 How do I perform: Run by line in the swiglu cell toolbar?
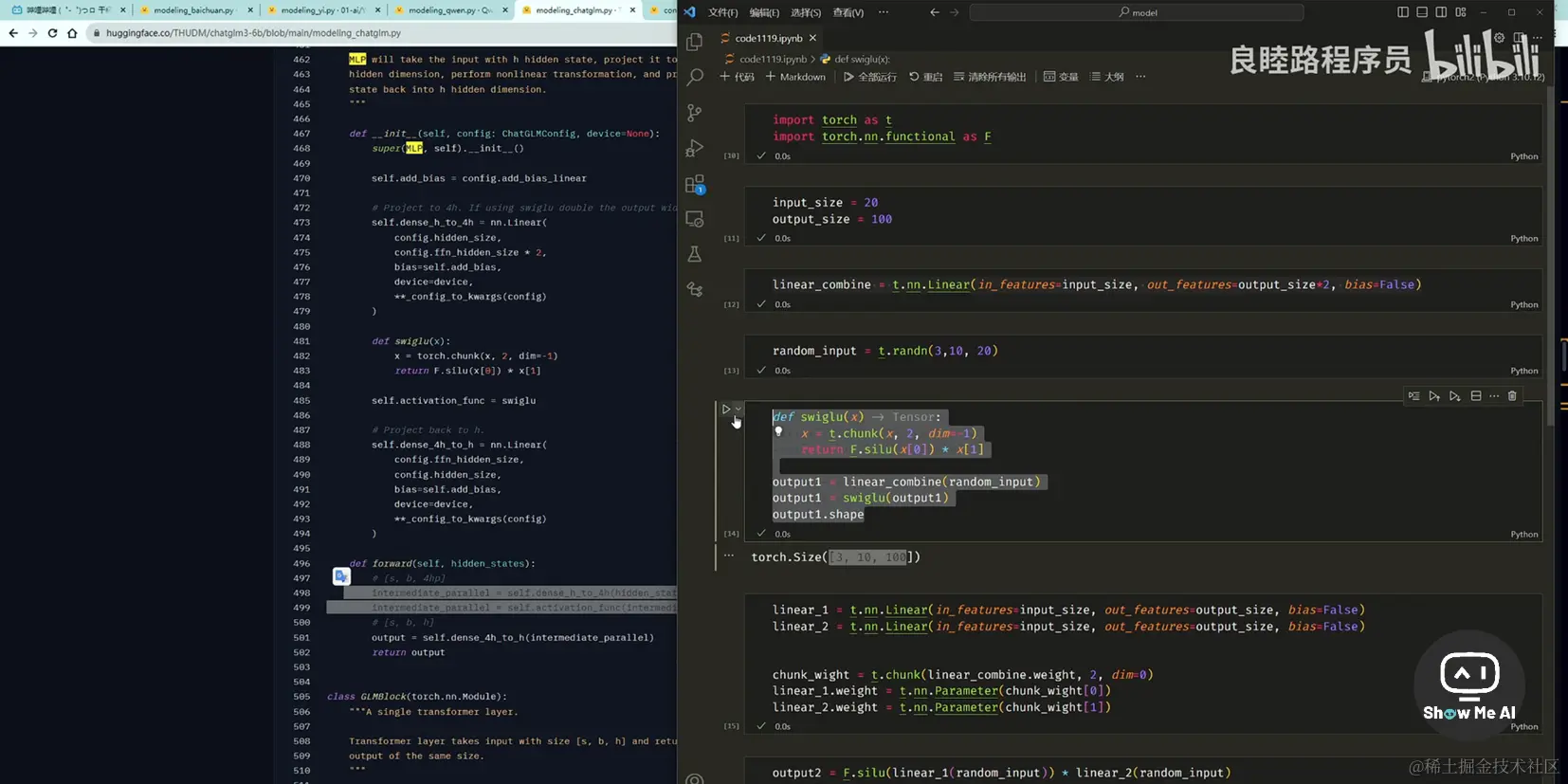click(1413, 396)
